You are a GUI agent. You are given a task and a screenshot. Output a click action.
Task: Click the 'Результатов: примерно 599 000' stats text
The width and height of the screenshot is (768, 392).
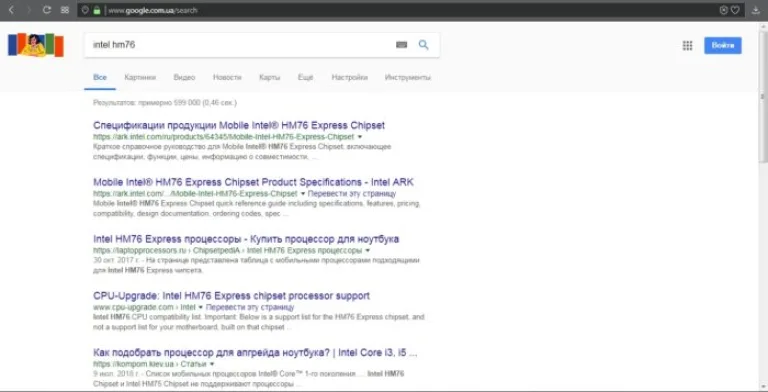(x=165, y=103)
